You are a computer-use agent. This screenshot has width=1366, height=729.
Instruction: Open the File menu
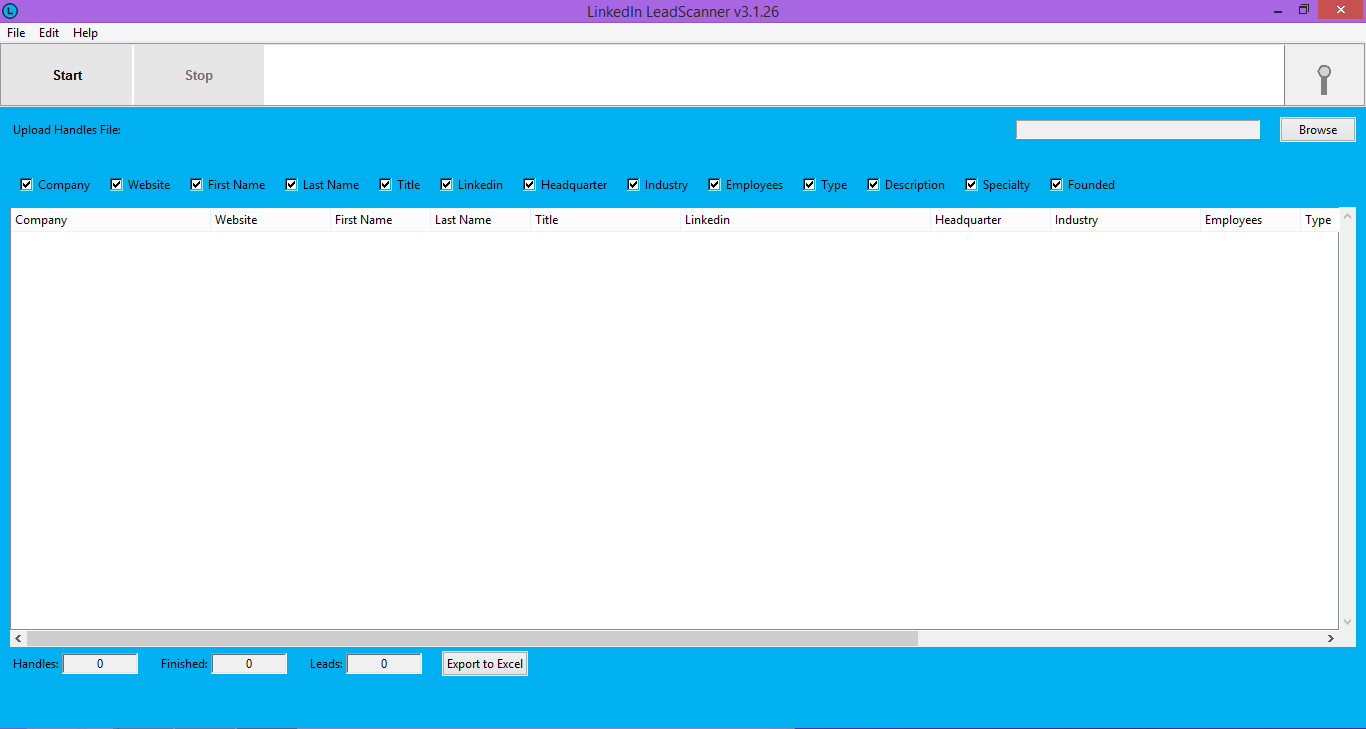pos(16,33)
